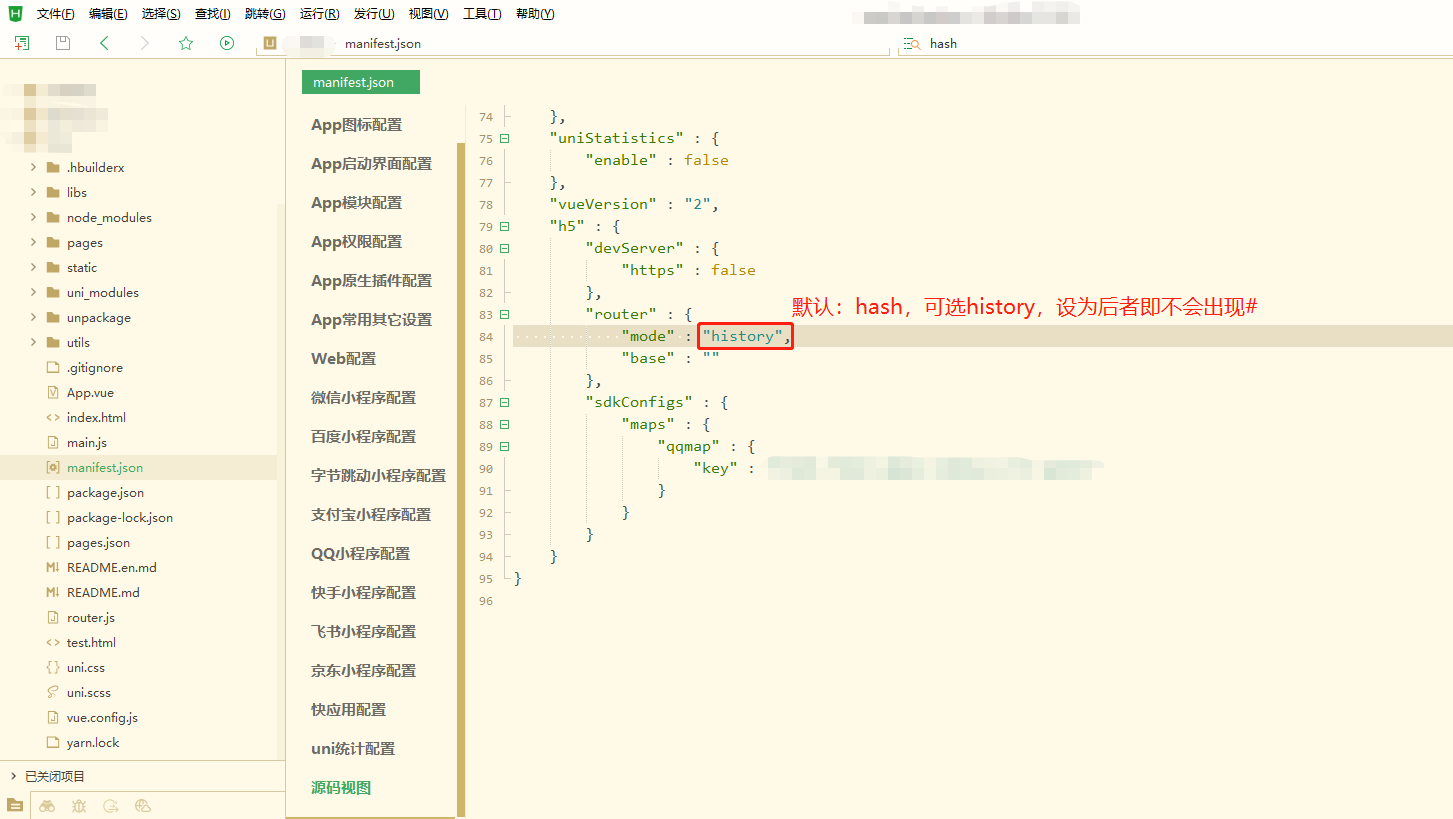Click the save file toolbar icon
Screen dimensions: 1453x819
coord(63,43)
